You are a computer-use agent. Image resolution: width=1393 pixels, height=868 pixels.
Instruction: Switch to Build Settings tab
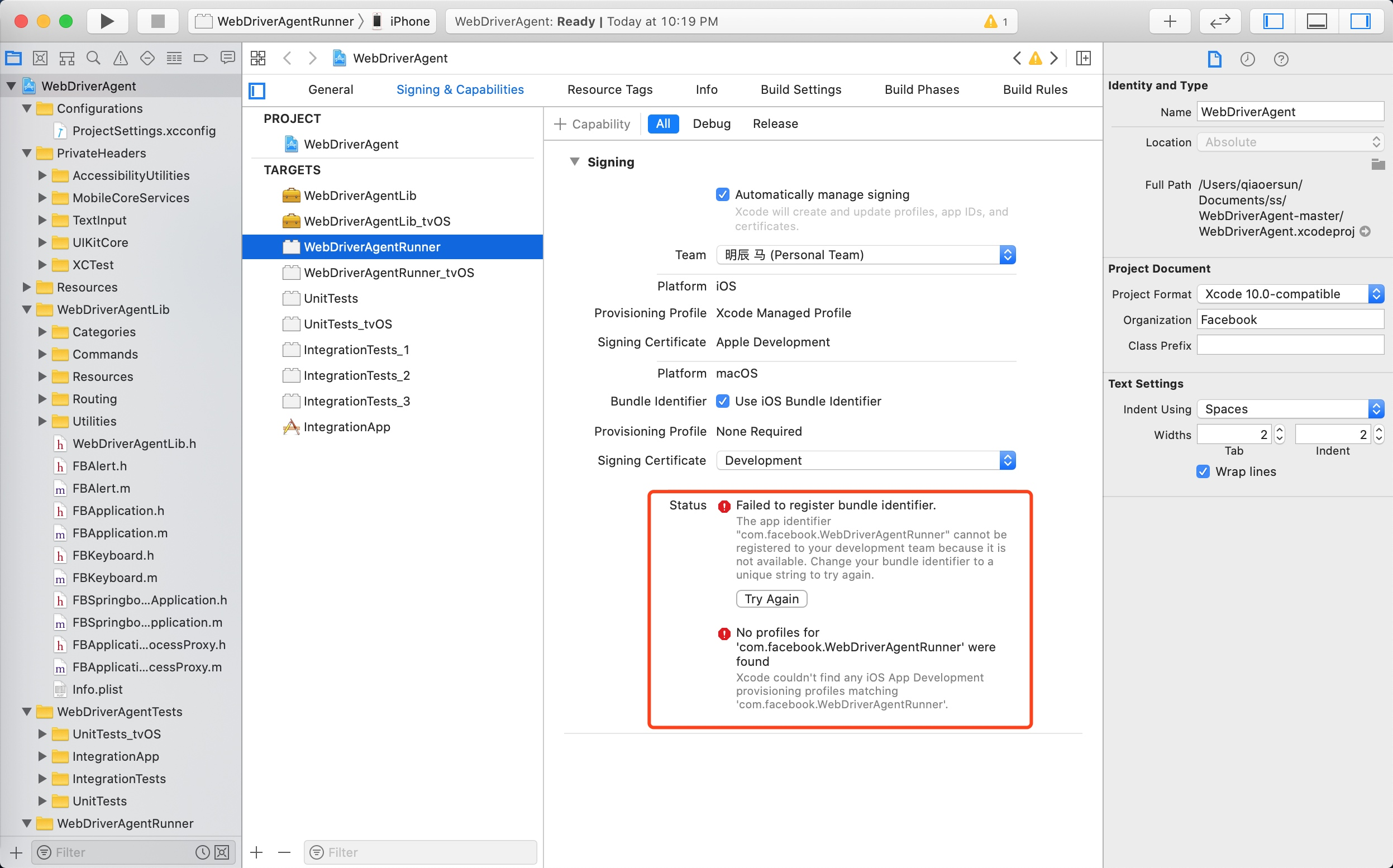(x=801, y=89)
